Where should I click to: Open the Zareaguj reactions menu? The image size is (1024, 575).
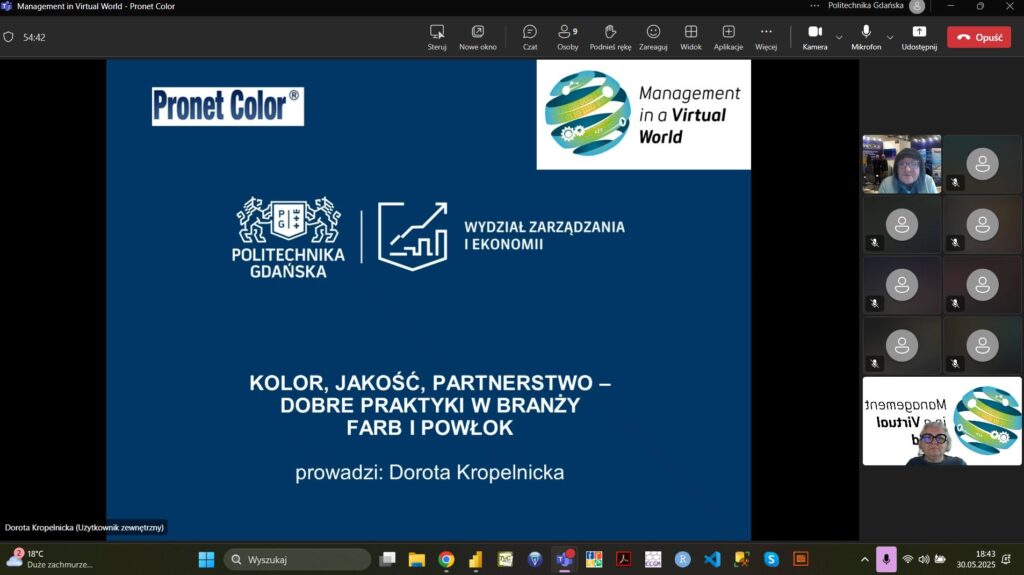click(x=653, y=37)
